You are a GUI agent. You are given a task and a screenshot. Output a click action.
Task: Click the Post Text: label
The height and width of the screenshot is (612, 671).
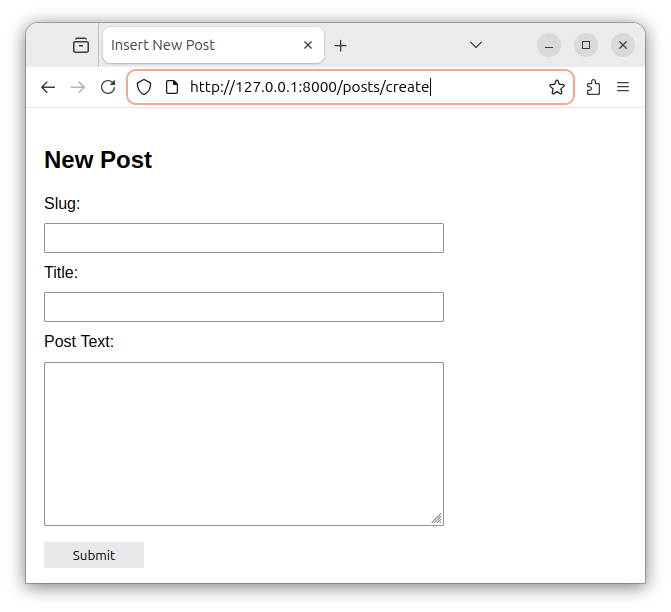pos(79,342)
